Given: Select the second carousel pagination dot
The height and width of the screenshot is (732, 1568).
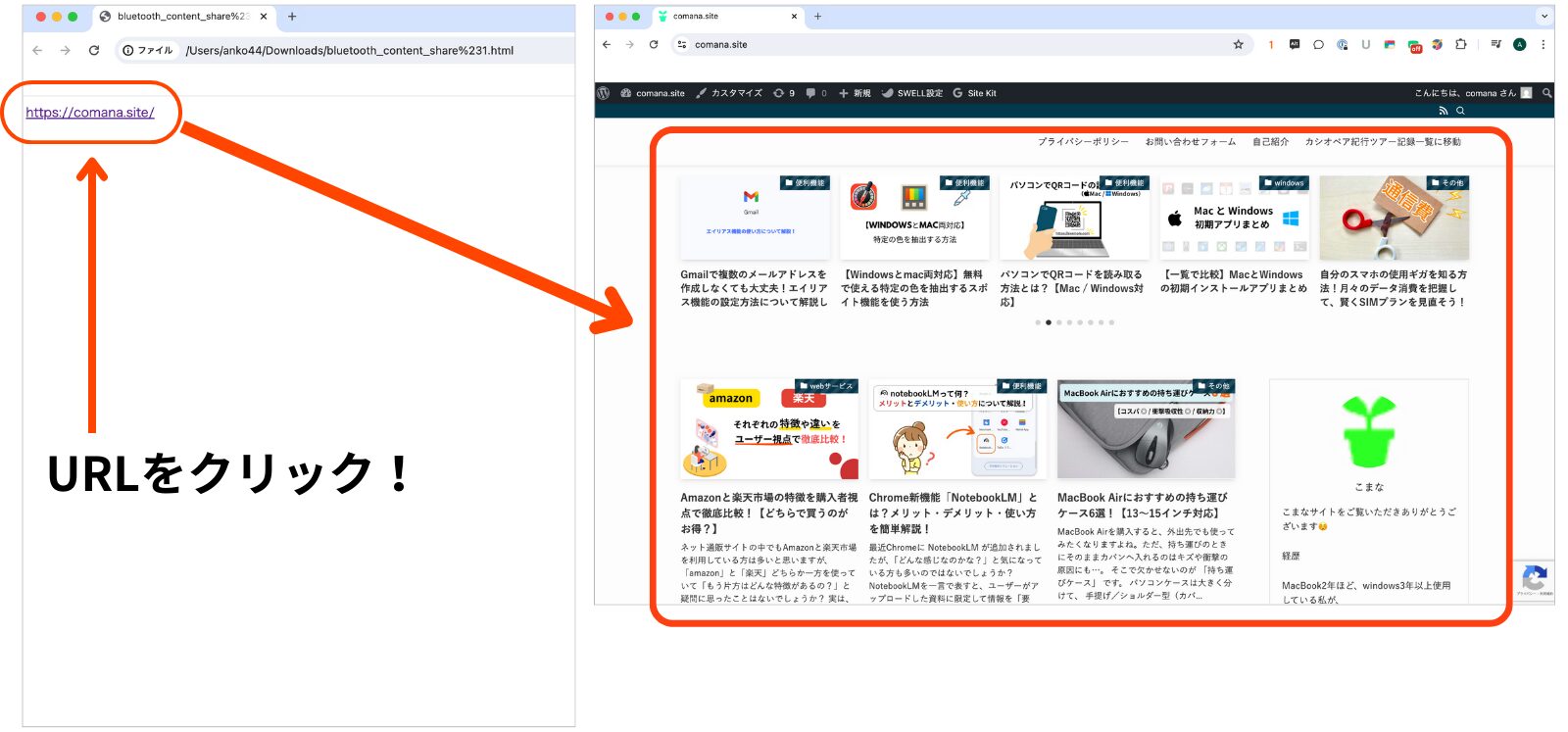Looking at the screenshot, I should point(1049,322).
